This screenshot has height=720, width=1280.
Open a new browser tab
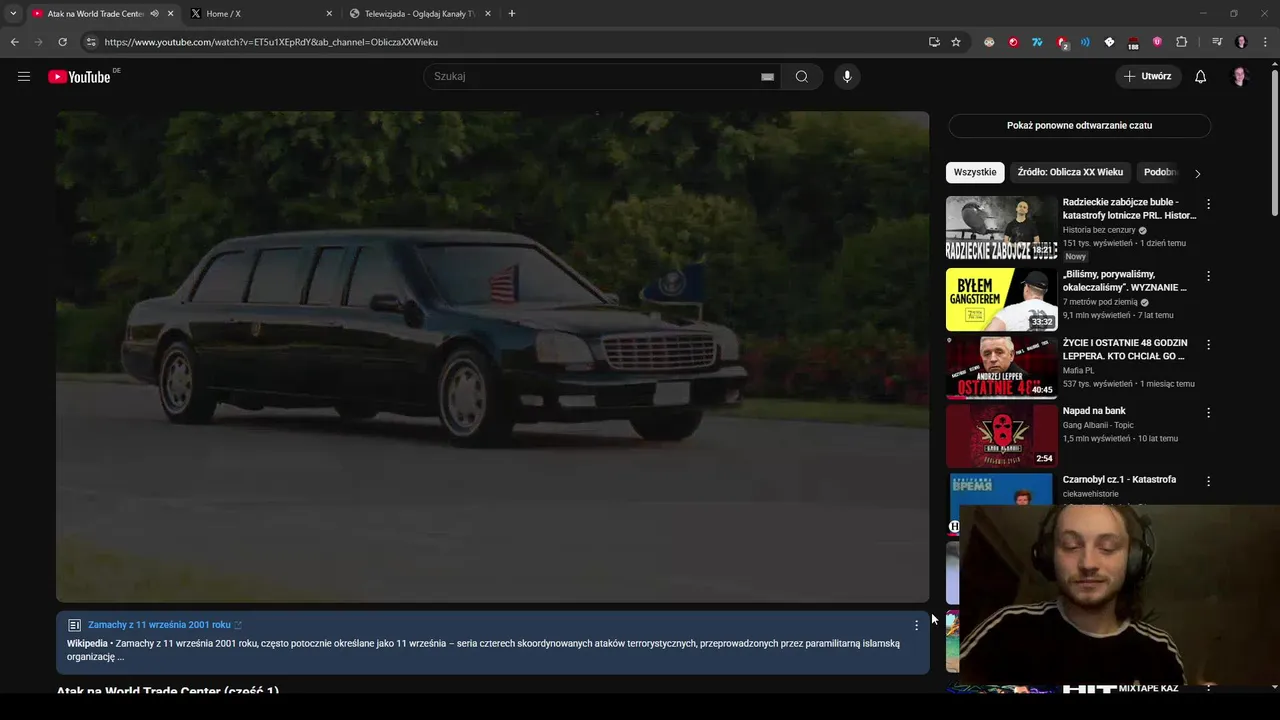point(512,14)
